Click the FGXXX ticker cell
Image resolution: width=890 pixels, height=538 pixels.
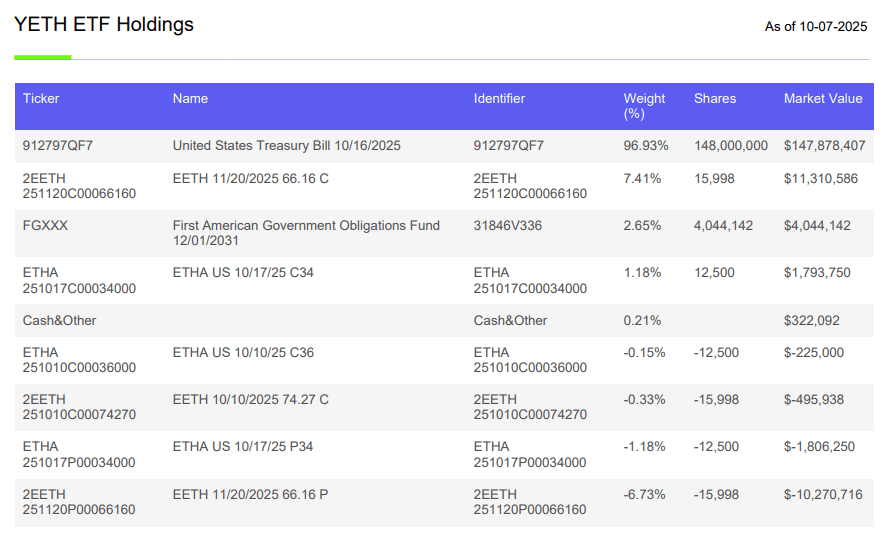click(x=46, y=226)
